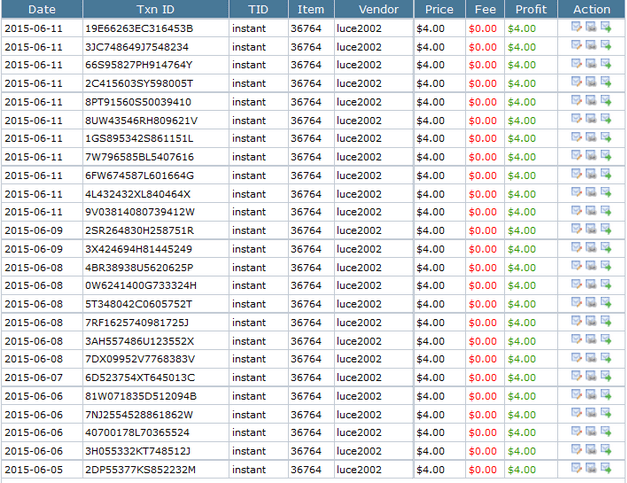627x483 pixels.
Task: Click price $4.00 in row 3AH557486U123552X
Action: (430, 341)
